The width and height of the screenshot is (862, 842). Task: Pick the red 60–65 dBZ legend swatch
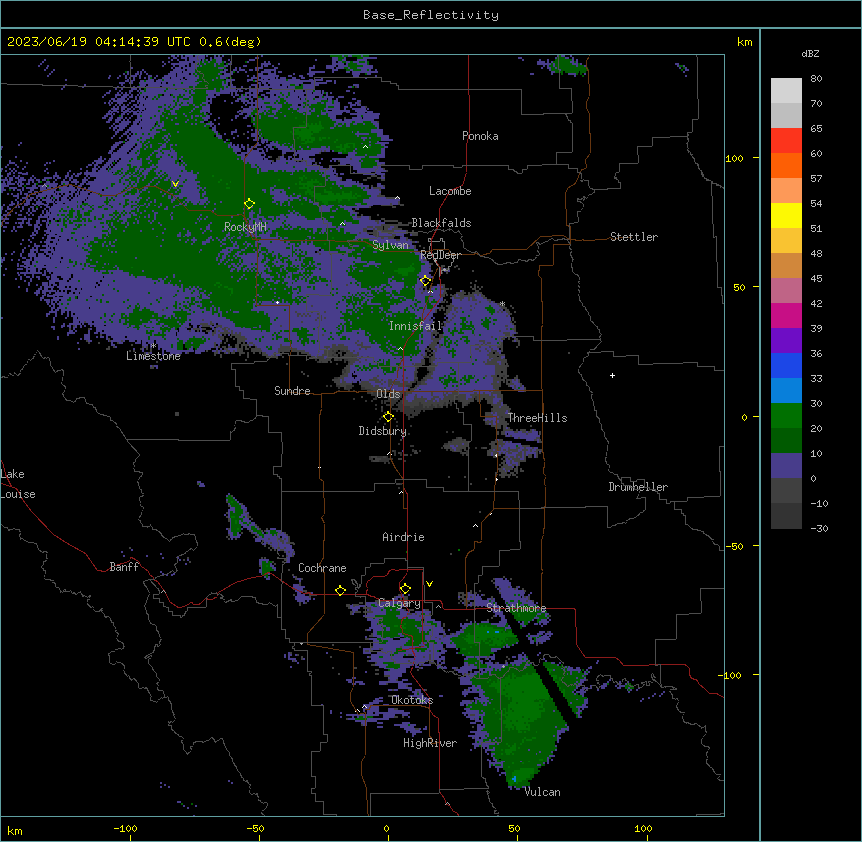tap(786, 140)
